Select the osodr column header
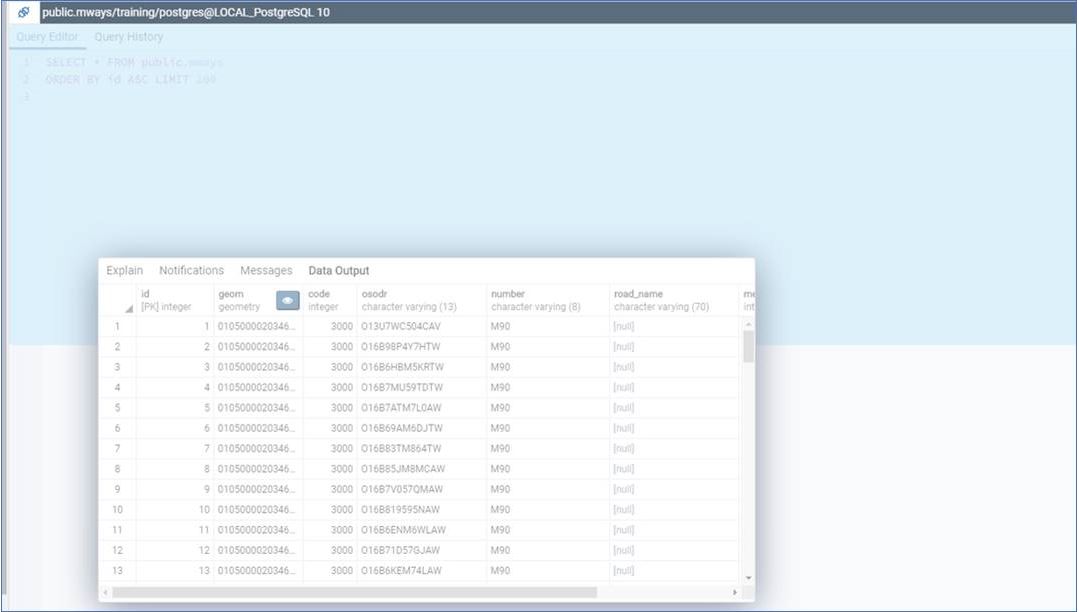Screen dimensions: 1079x612 tap(421, 300)
